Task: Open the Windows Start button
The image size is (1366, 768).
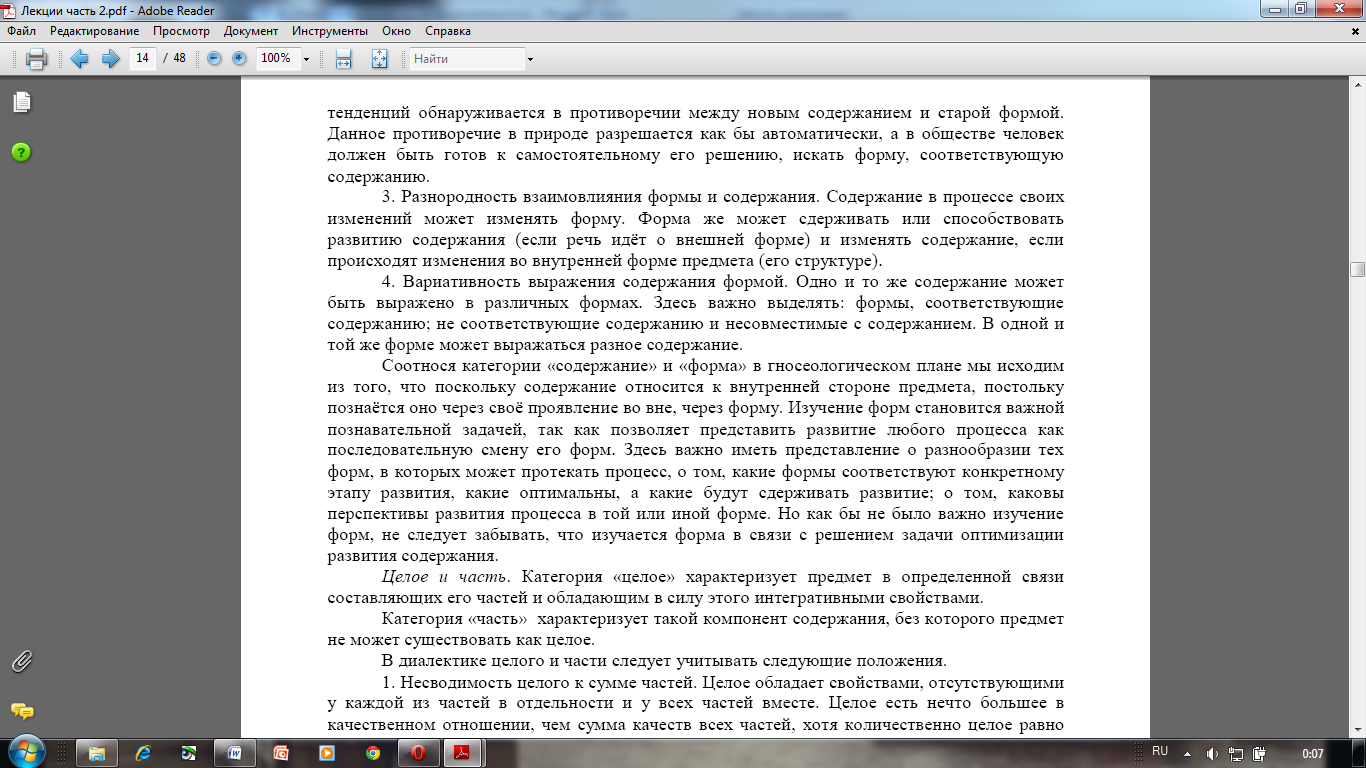Action: [26, 752]
